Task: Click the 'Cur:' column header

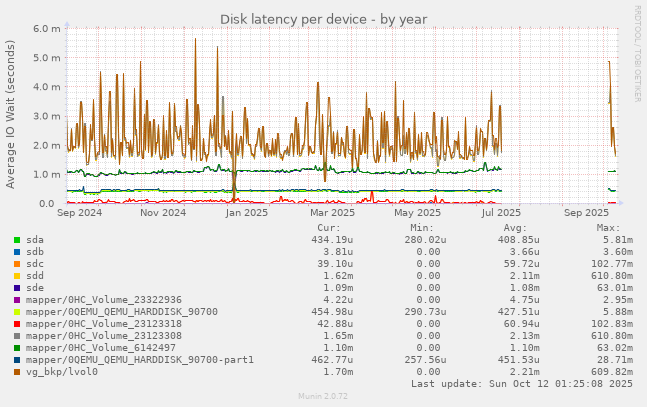Action: point(341,228)
